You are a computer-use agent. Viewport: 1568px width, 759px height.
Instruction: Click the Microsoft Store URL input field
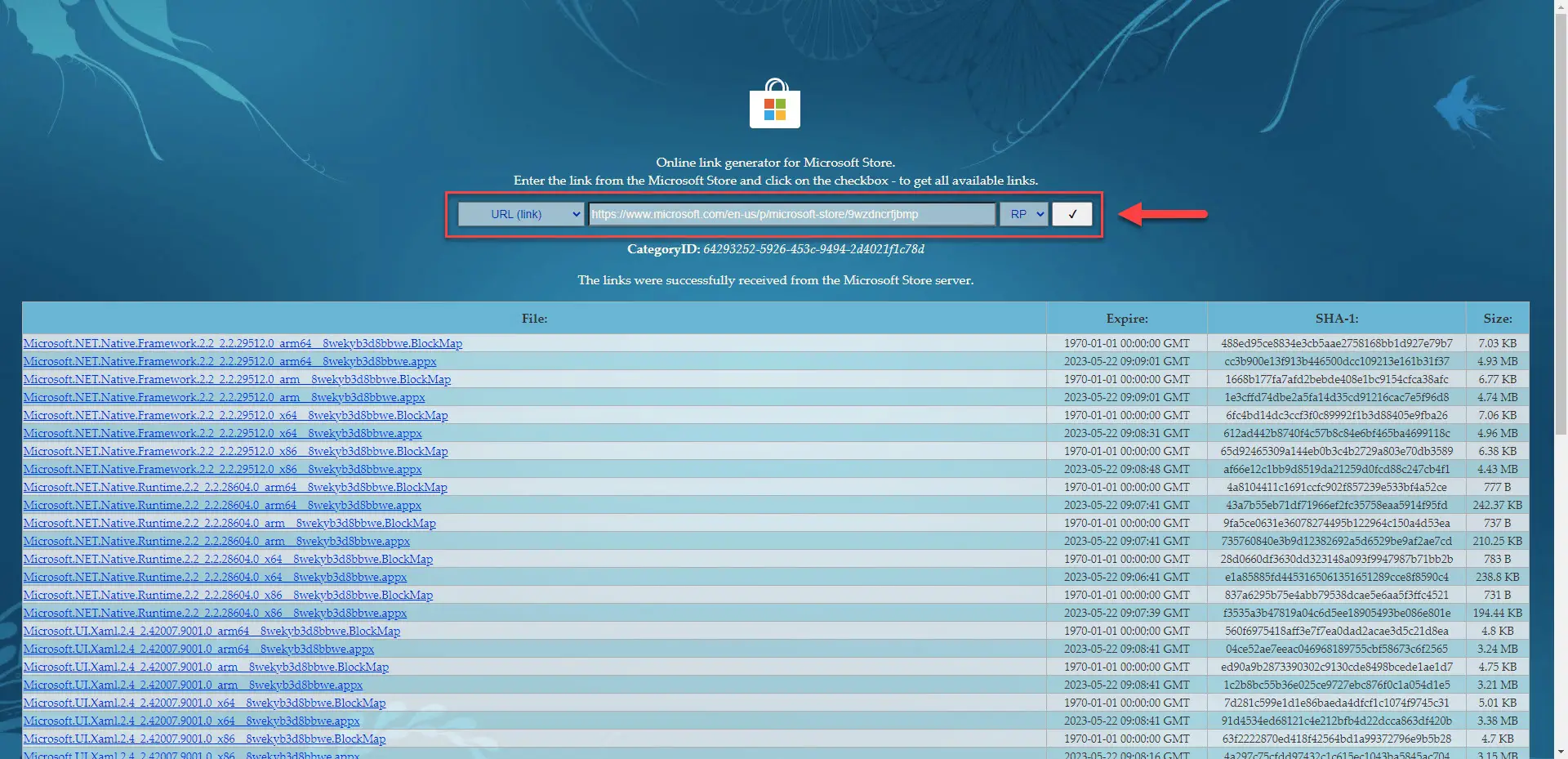[791, 214]
